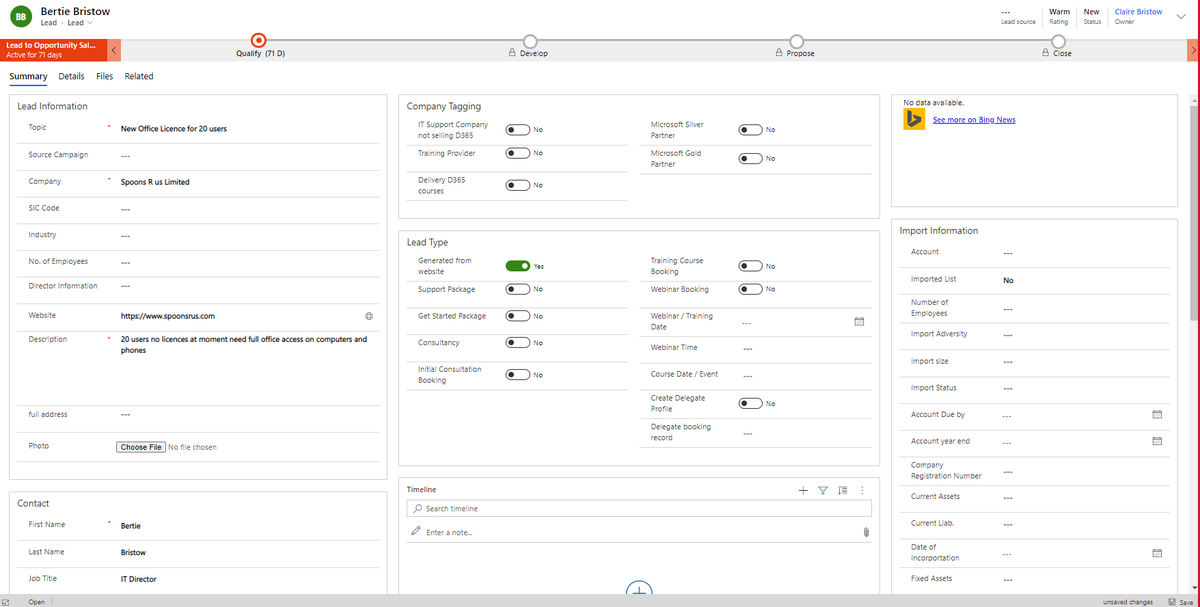Image resolution: width=1200 pixels, height=607 pixels.
Task: Click the Bing logo icon
Action: tap(914, 120)
